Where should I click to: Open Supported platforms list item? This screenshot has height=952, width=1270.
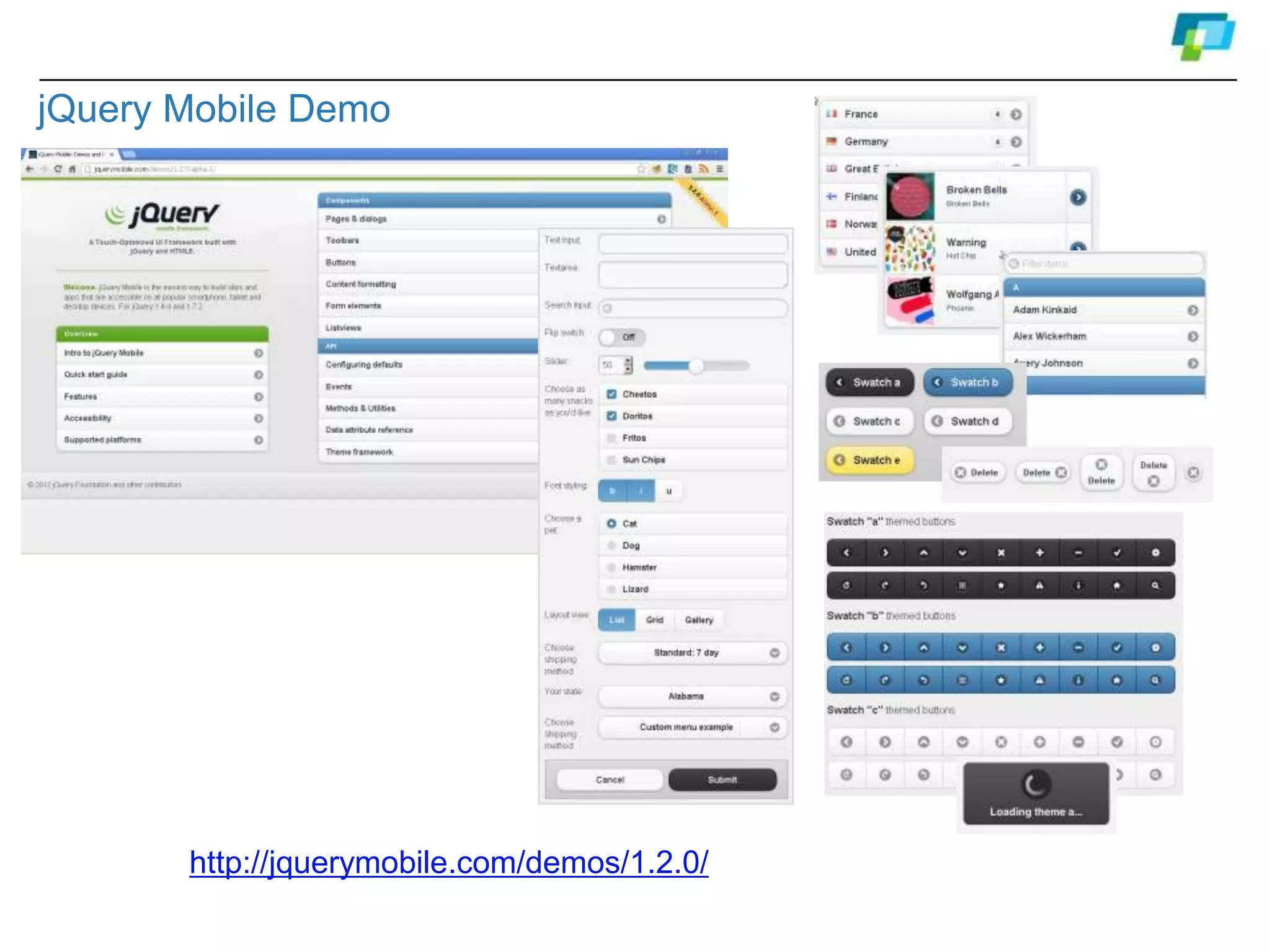[x=162, y=439]
